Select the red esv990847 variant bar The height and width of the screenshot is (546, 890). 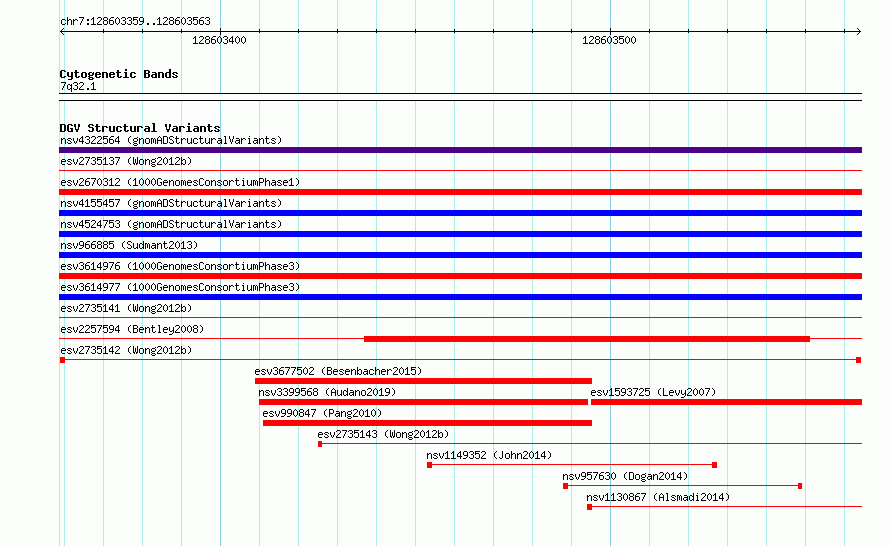coord(427,423)
